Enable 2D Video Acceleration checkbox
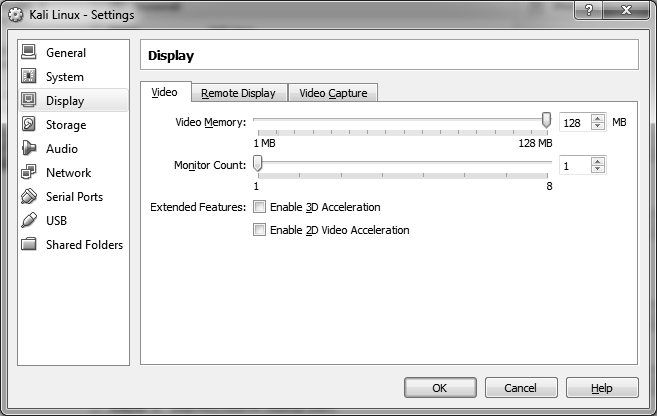This screenshot has height=416, width=657. 260,230
